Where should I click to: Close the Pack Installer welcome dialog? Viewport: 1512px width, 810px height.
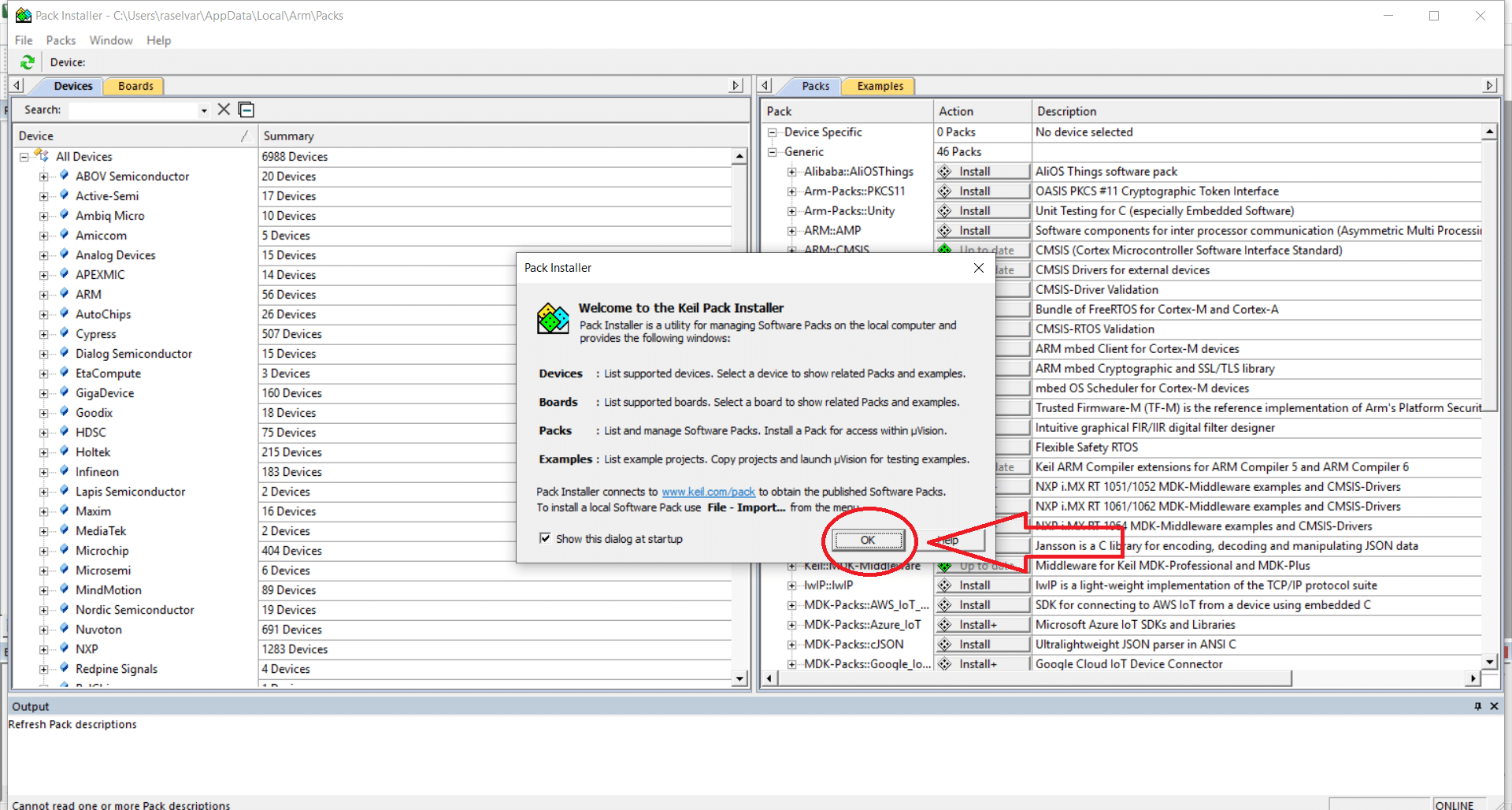[978, 268]
